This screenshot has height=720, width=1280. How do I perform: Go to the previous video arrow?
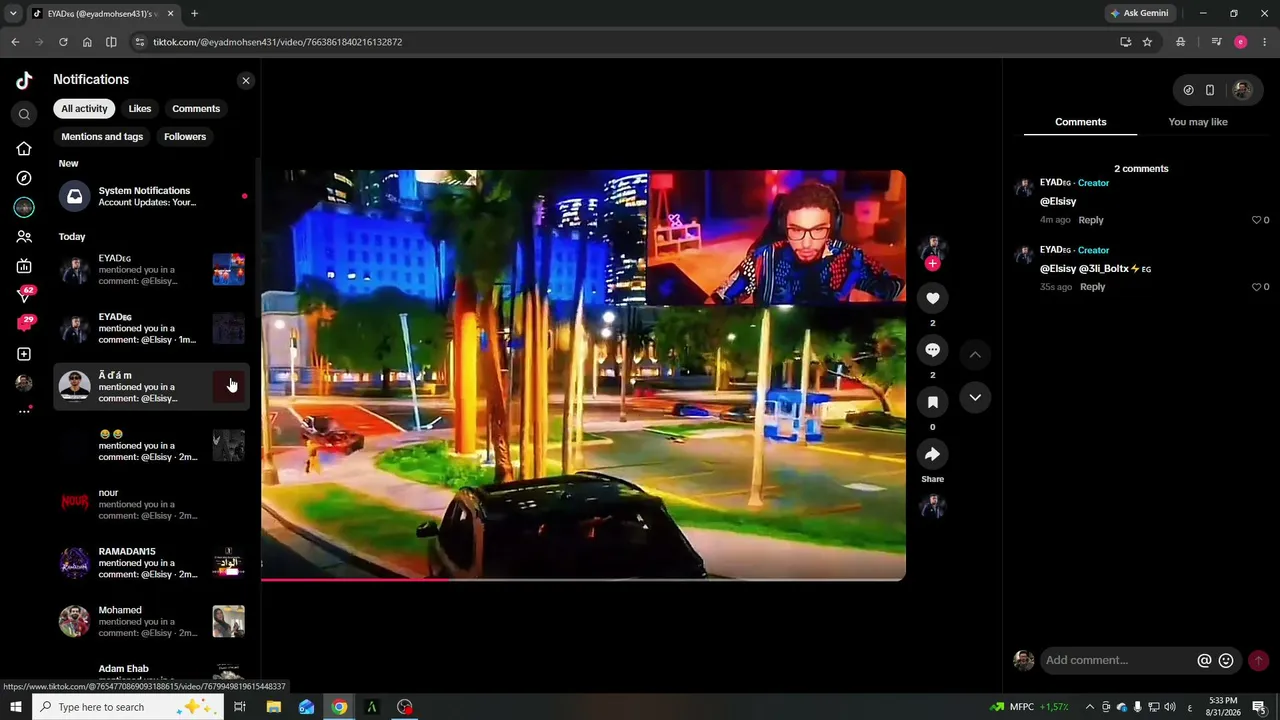click(975, 354)
